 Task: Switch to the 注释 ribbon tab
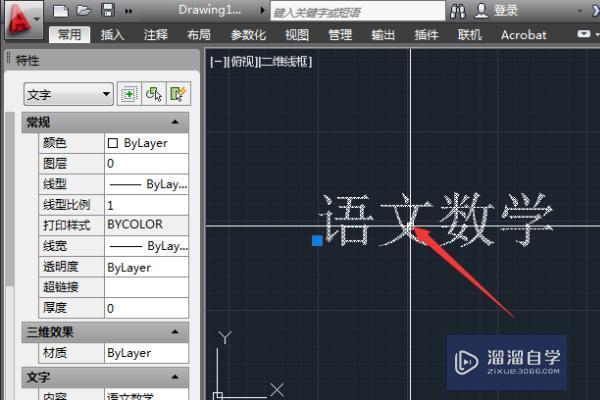(156, 35)
